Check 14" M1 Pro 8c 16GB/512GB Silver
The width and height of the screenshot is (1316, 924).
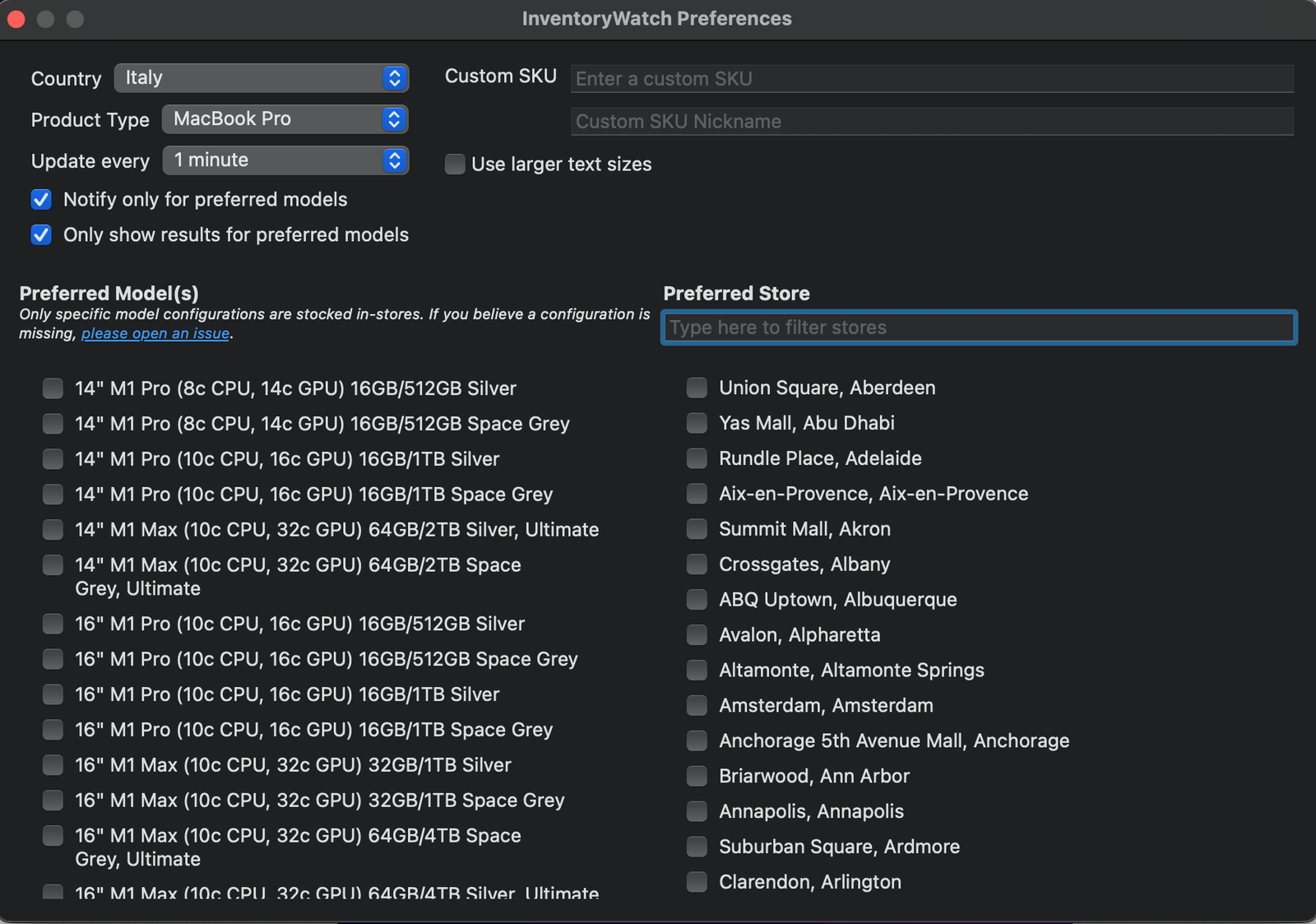(53, 388)
